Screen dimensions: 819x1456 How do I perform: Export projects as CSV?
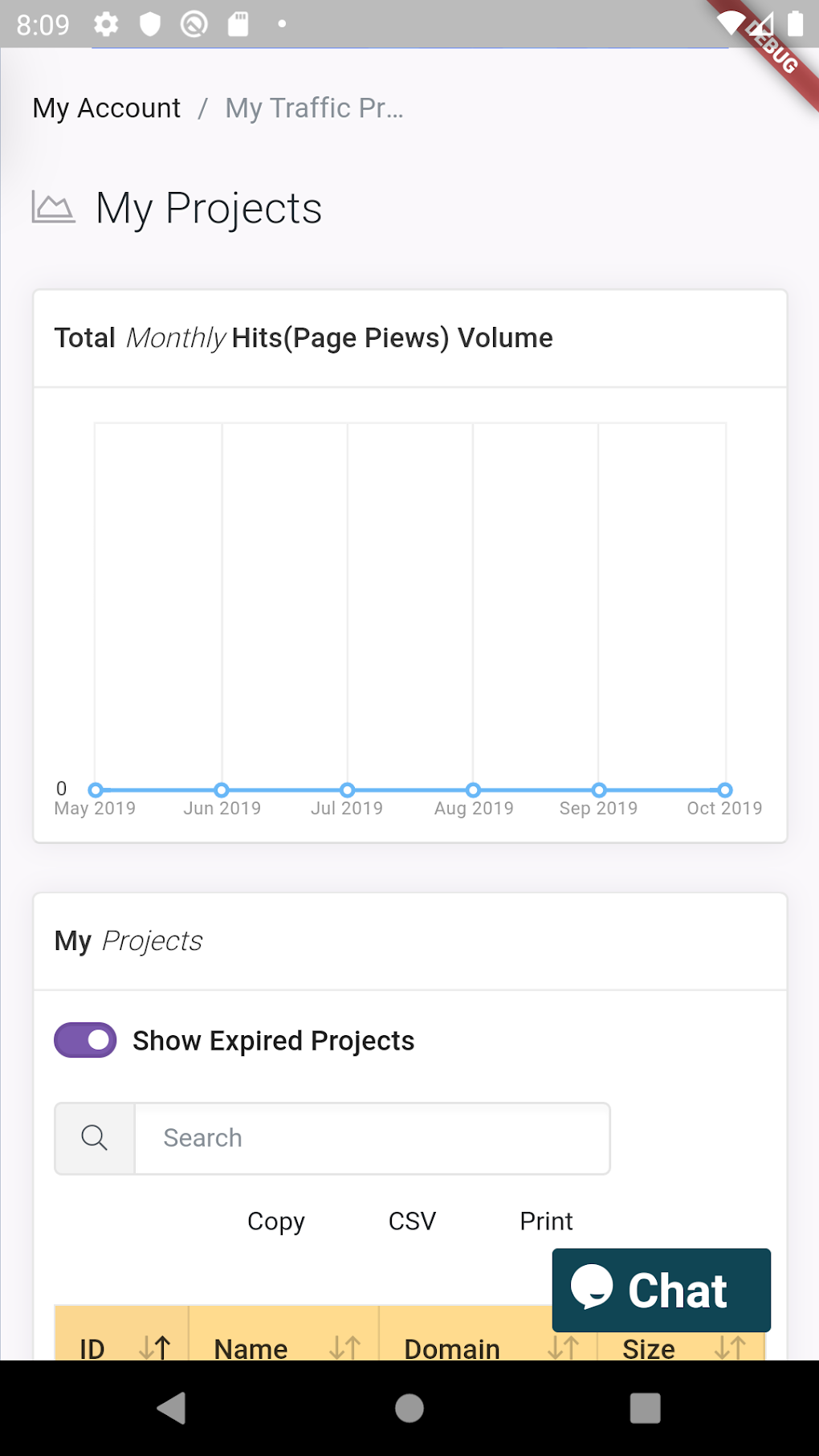[412, 1221]
